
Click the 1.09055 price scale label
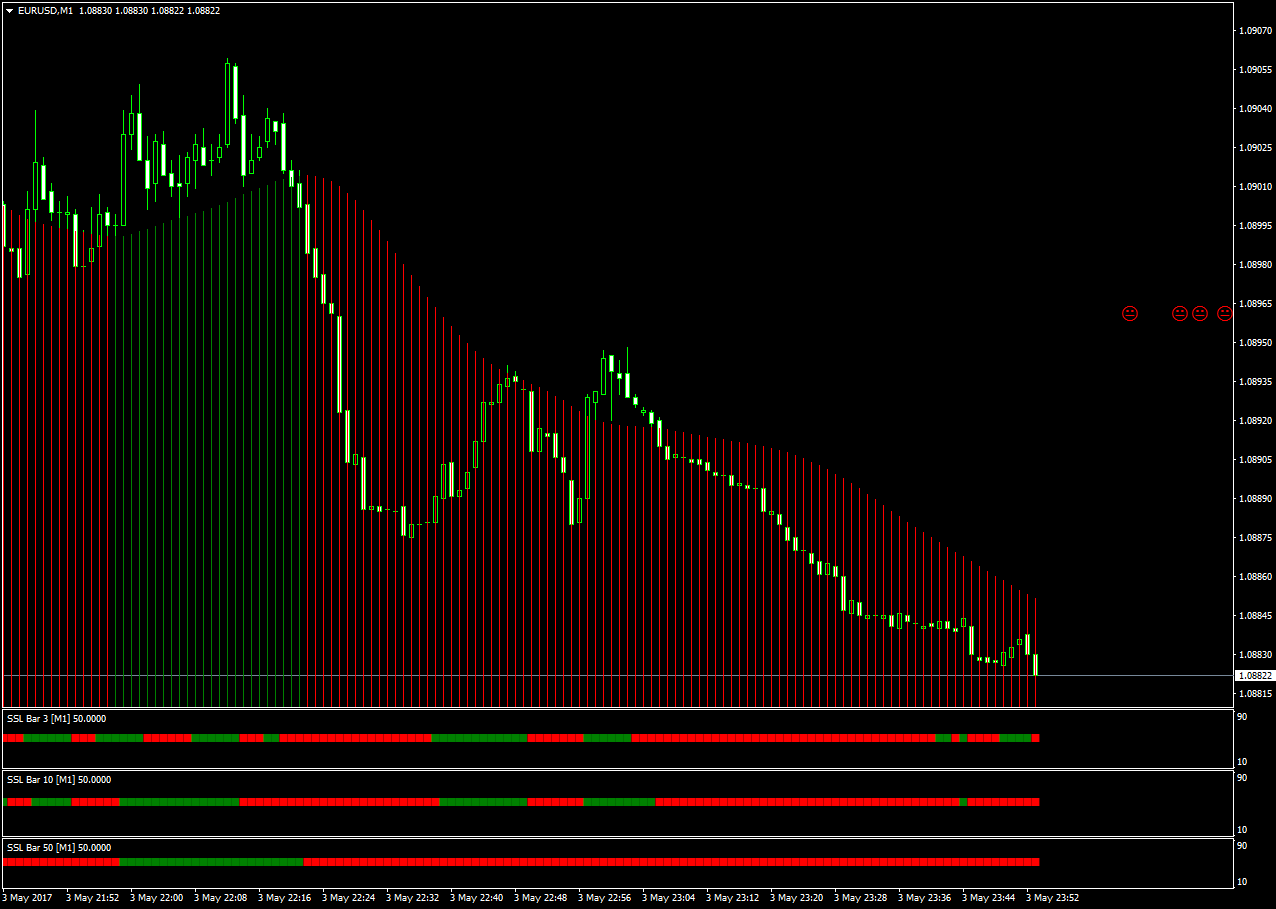coord(1255,70)
